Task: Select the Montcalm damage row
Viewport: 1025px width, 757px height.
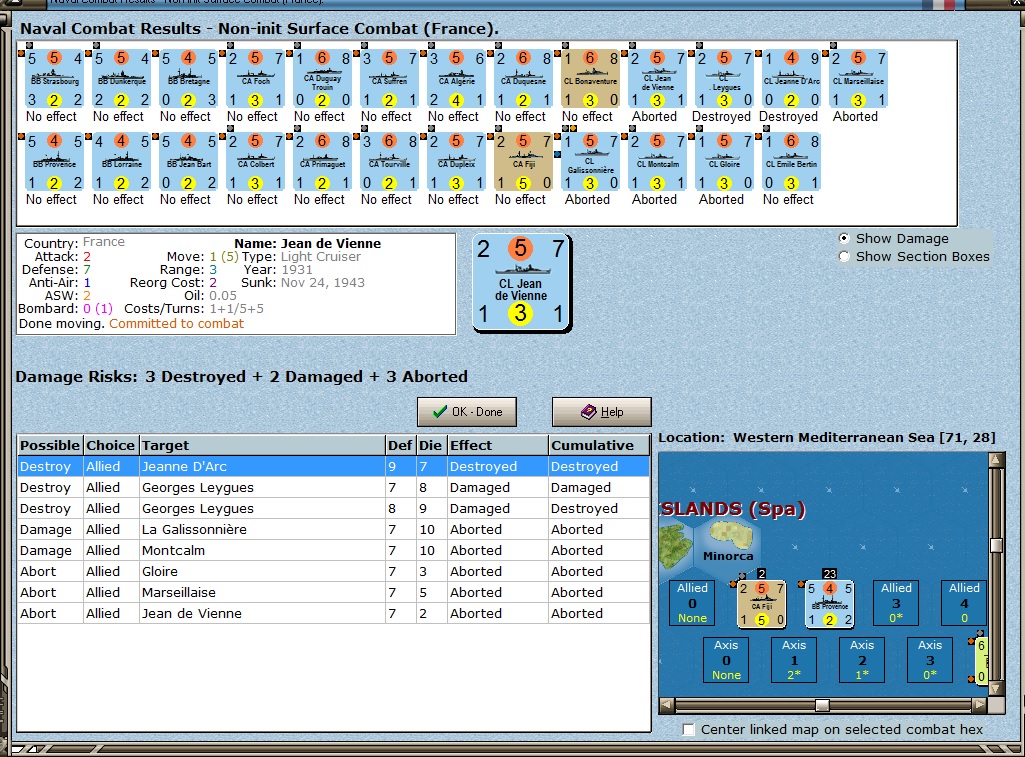Action: point(333,550)
